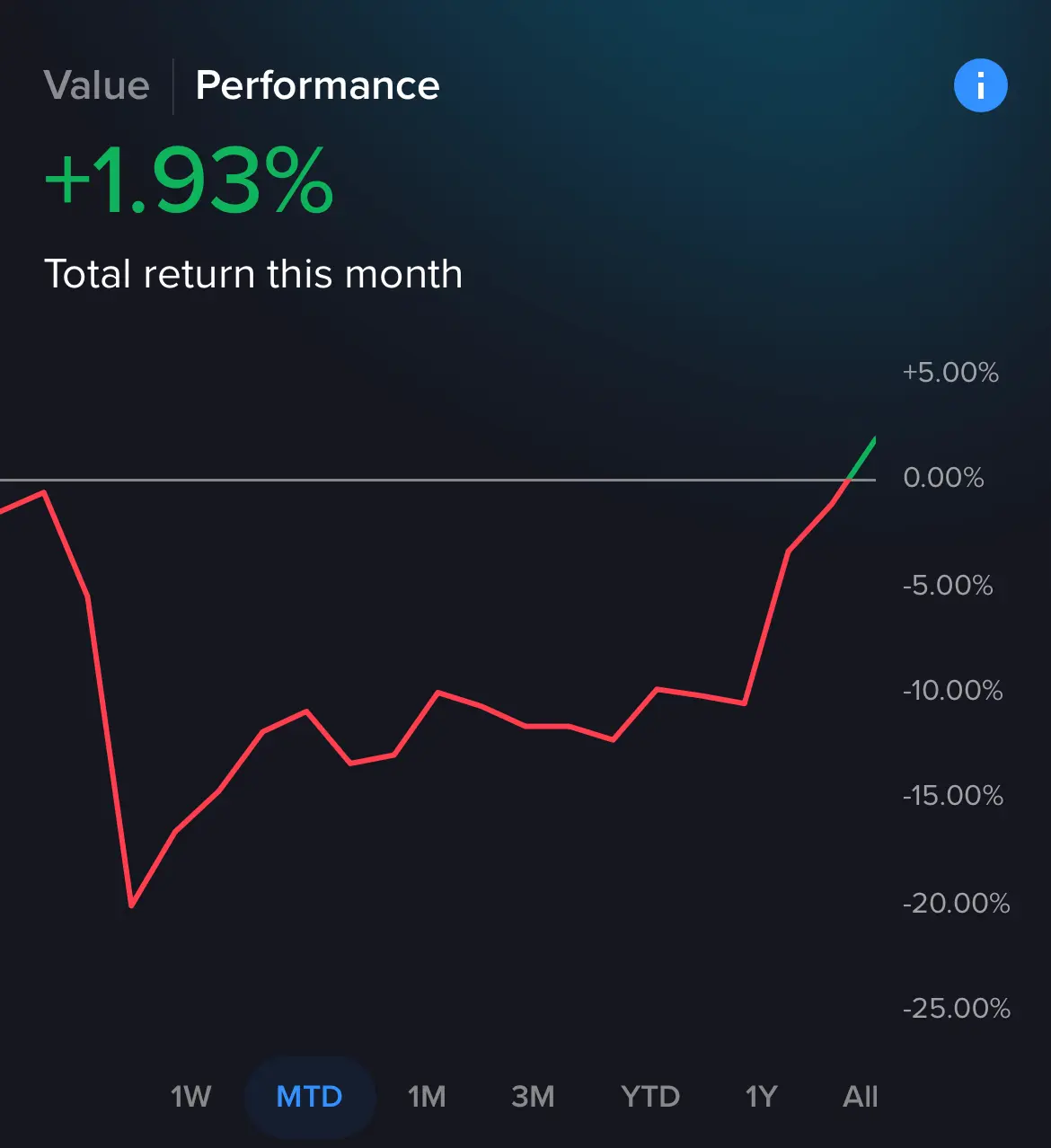
Task: Tap the green end segment of chart line
Action: [x=861, y=459]
